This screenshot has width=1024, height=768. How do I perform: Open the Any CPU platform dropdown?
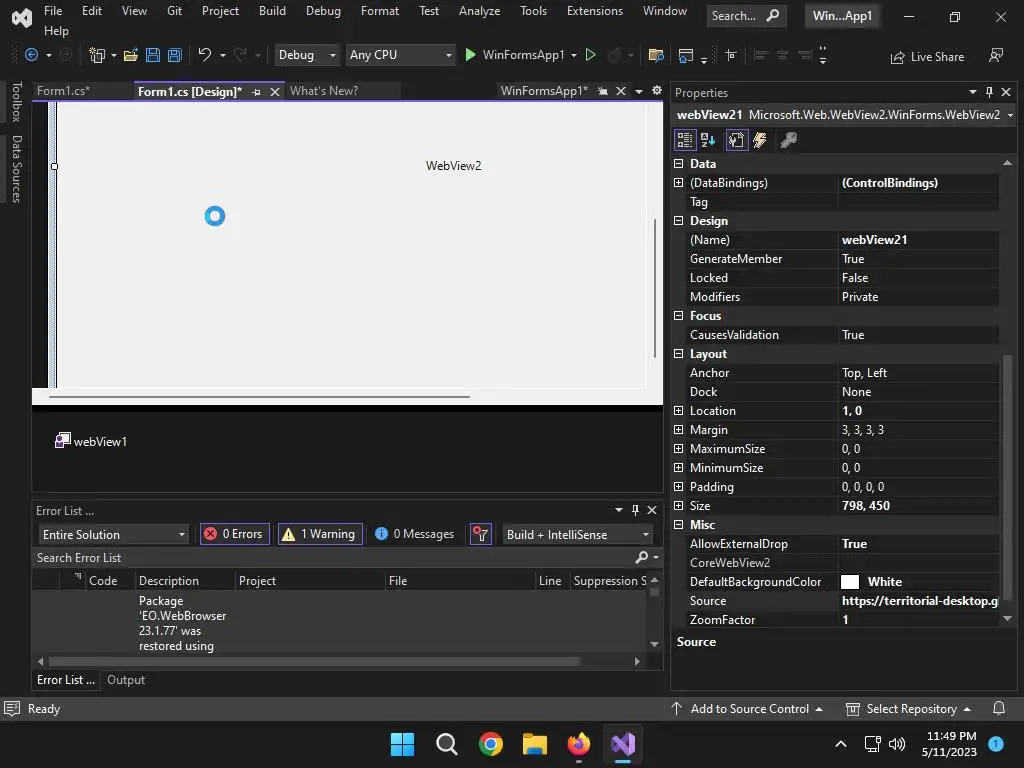(401, 55)
